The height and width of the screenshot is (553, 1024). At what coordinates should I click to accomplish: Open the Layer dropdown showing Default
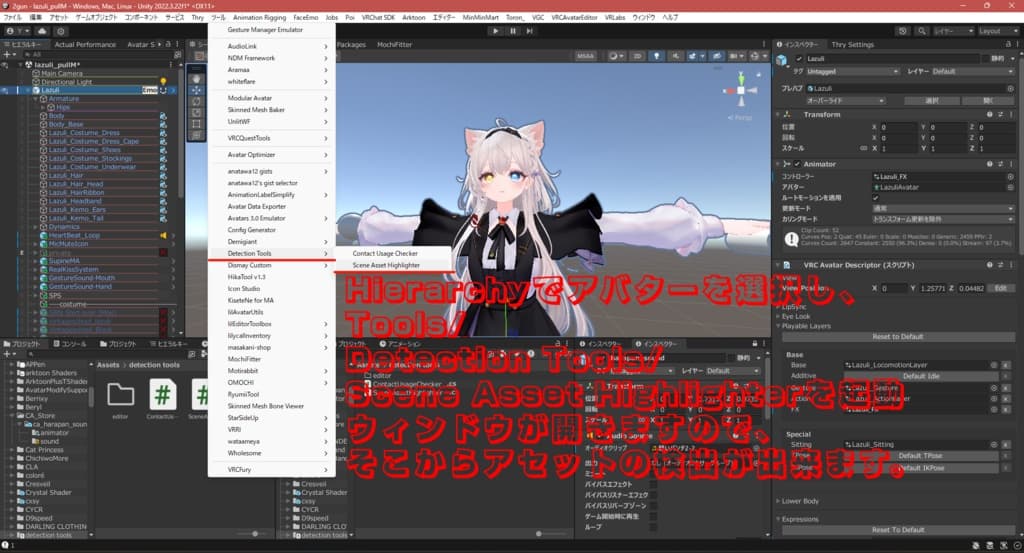pos(972,72)
